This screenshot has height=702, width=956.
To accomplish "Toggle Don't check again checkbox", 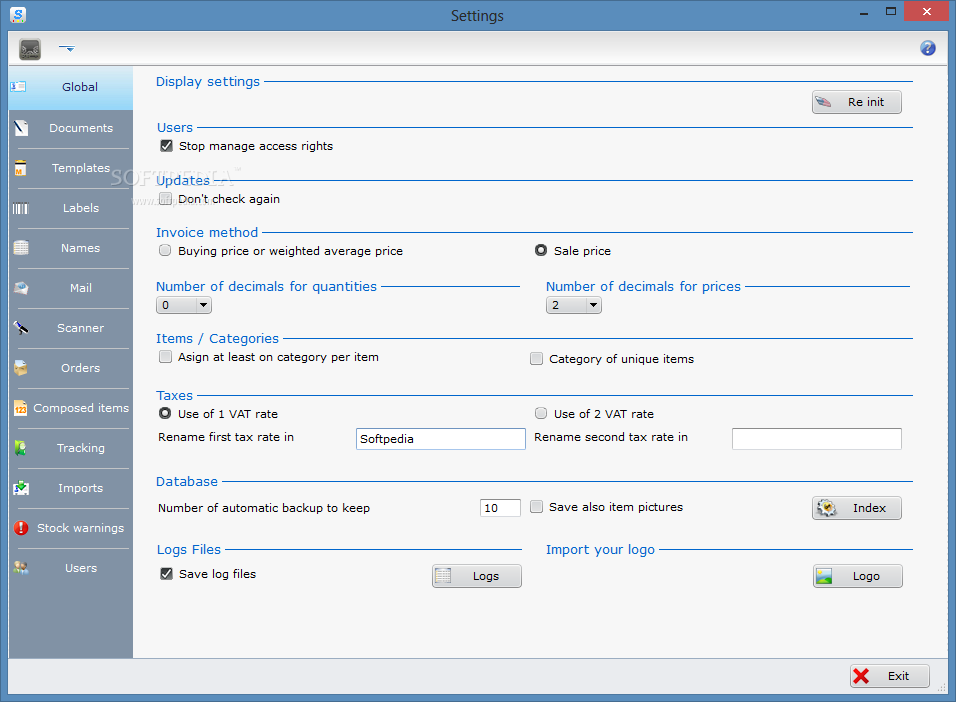I will (x=165, y=199).
